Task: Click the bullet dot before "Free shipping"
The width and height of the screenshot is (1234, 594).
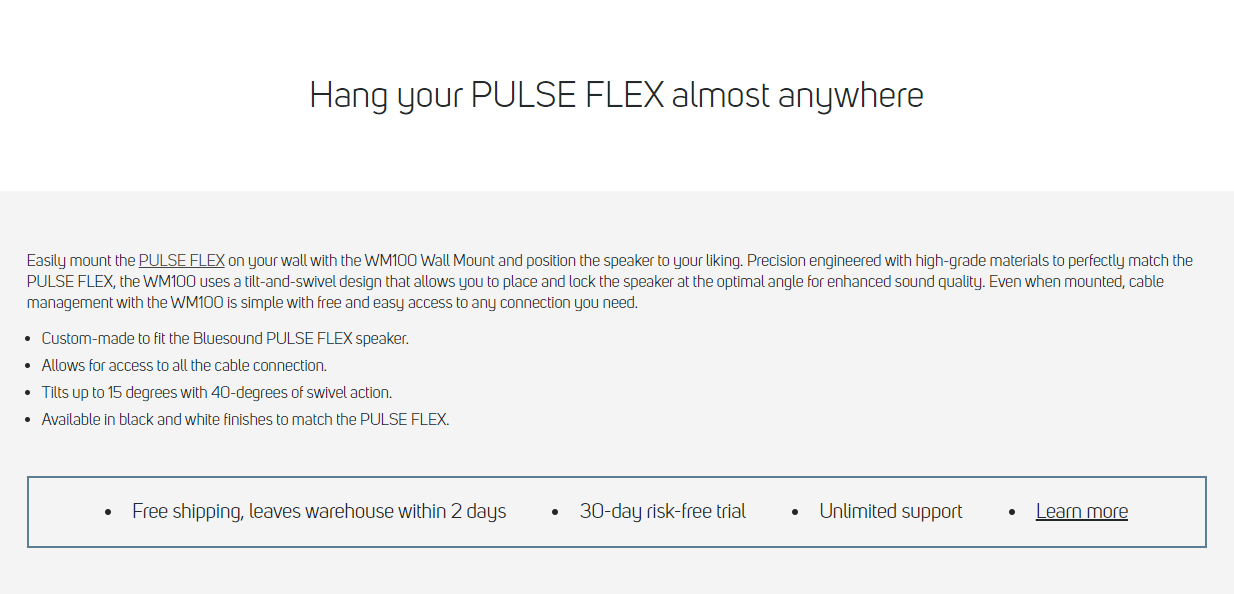Action: click(108, 513)
